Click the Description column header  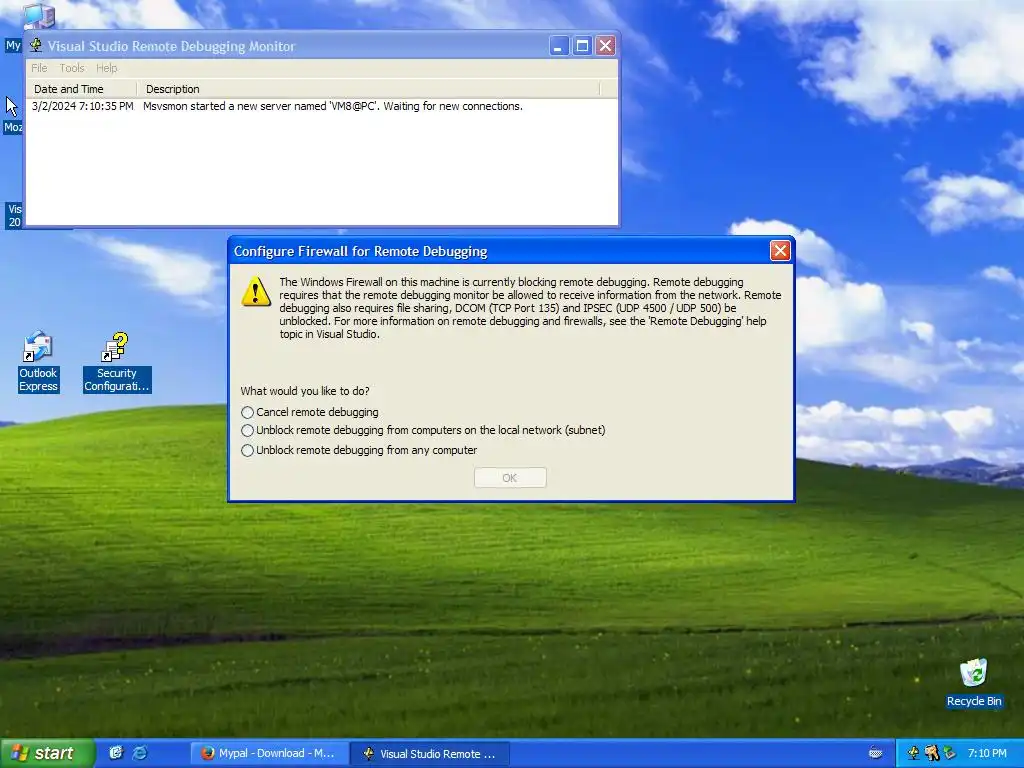[x=368, y=89]
